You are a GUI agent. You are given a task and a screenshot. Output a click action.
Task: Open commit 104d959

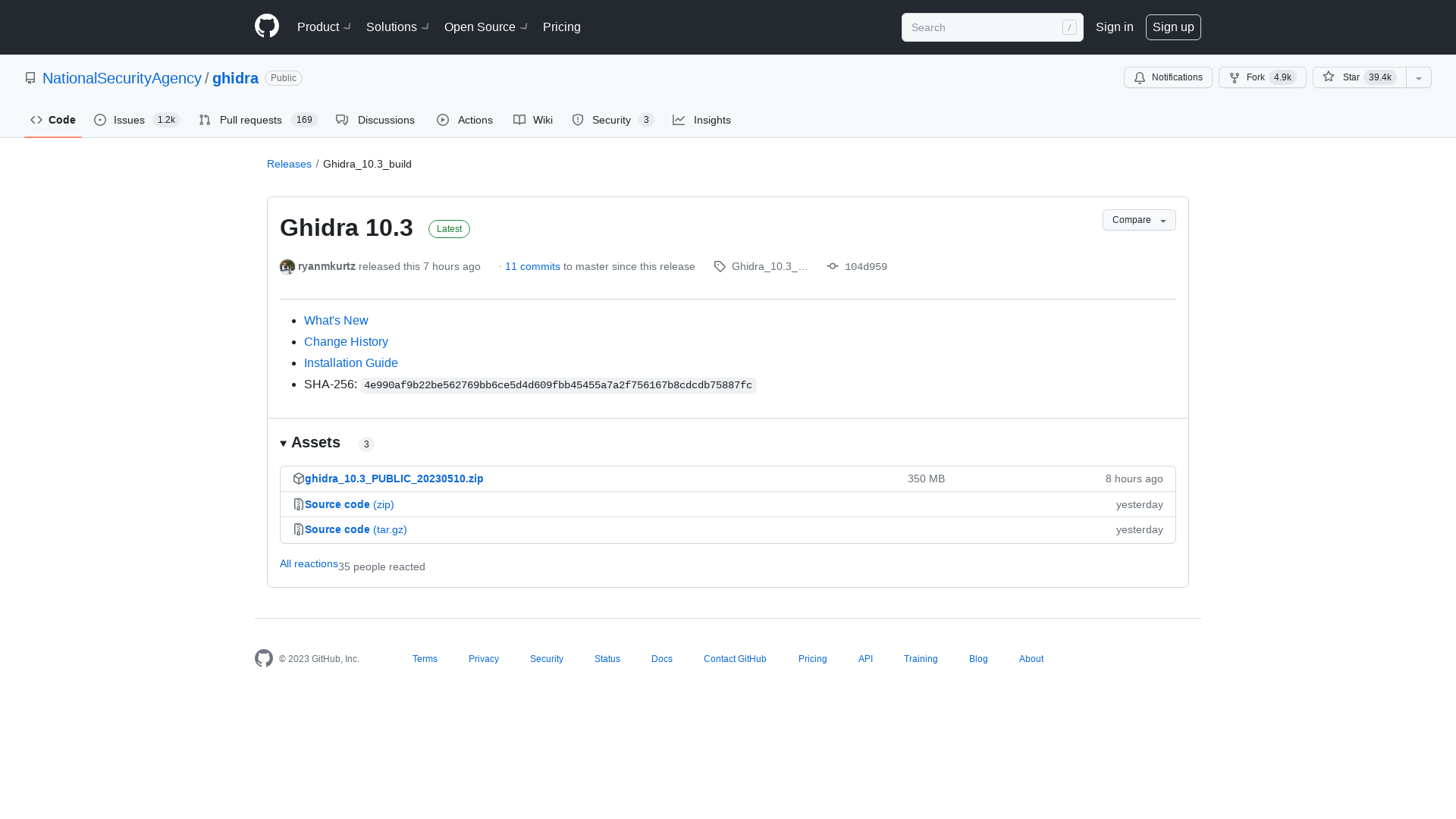pyautogui.click(x=866, y=267)
